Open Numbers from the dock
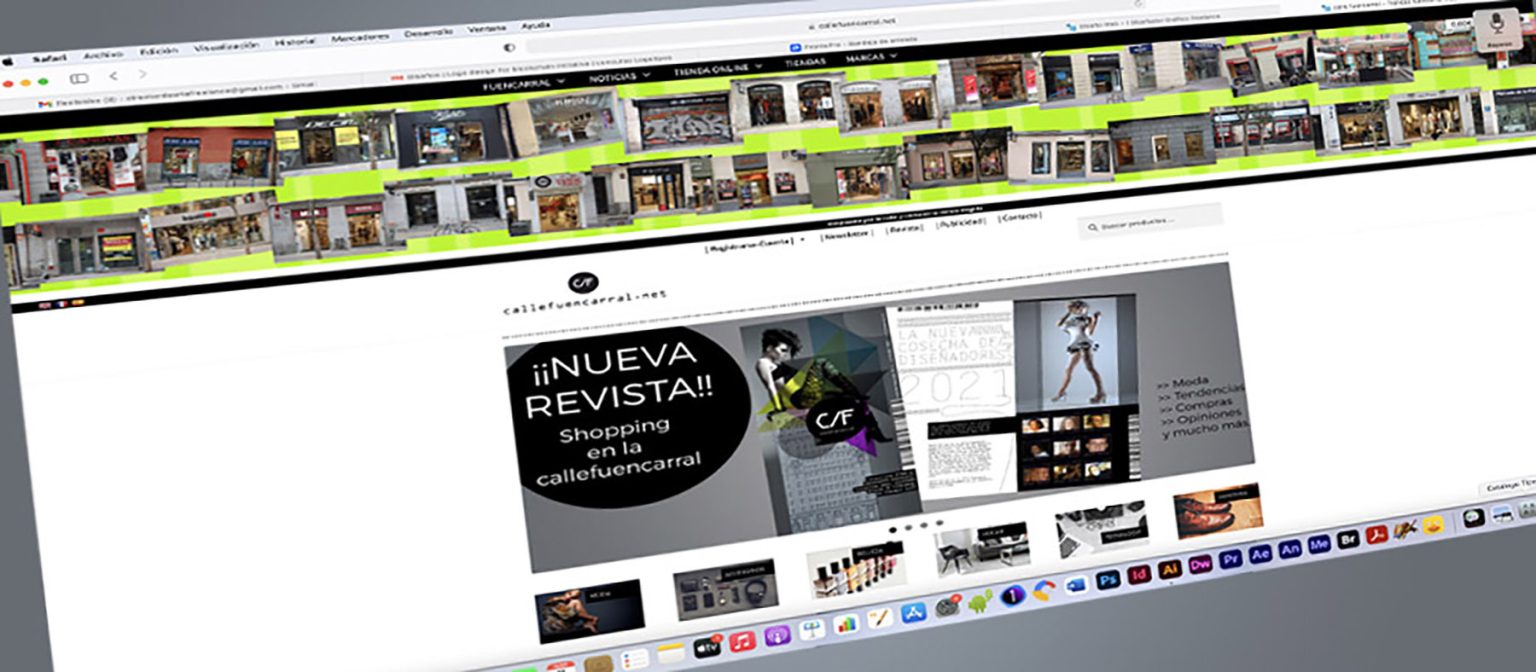This screenshot has width=1536, height=672. coord(845,623)
